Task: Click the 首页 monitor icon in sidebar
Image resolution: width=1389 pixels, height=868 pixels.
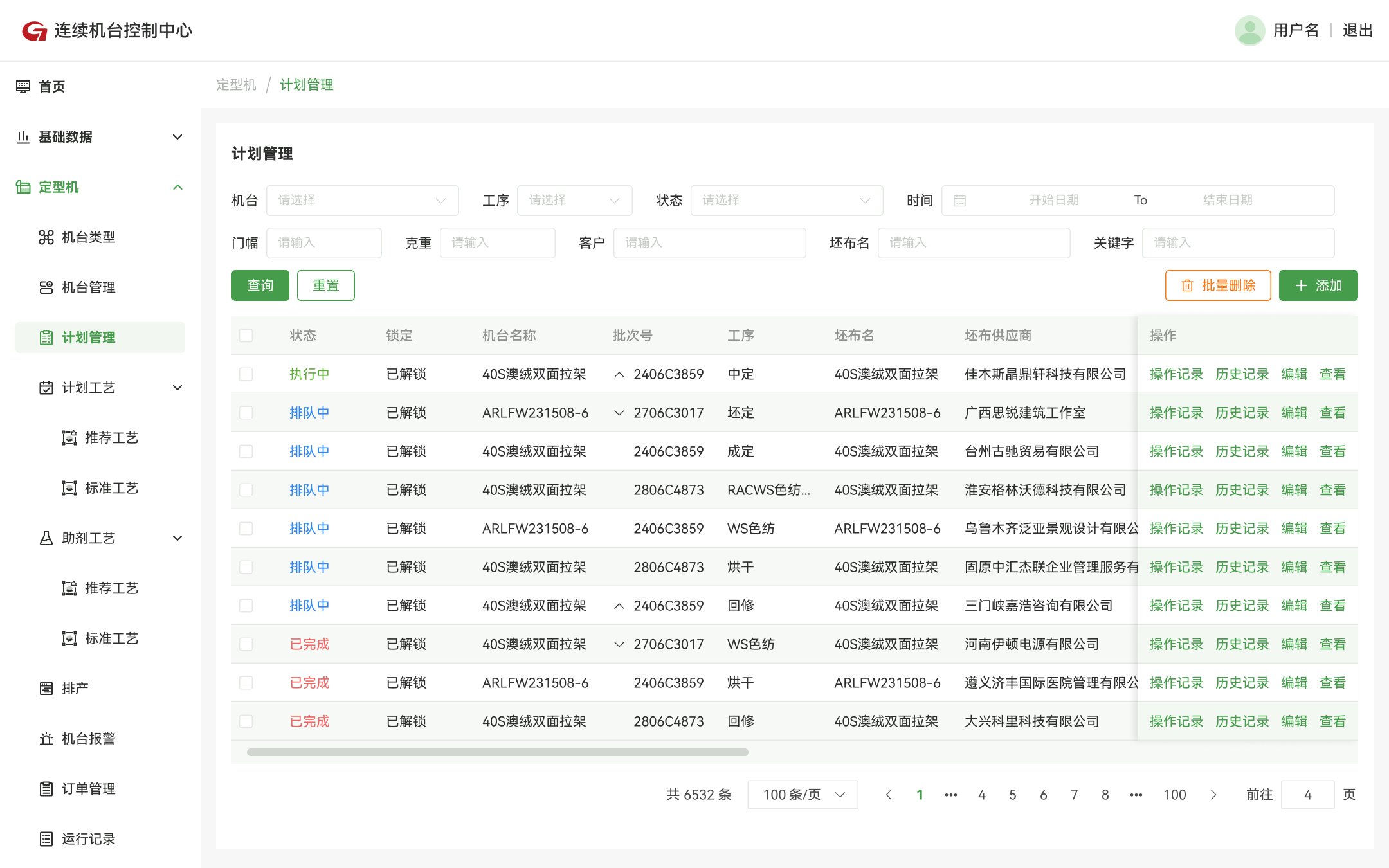Action: click(23, 86)
